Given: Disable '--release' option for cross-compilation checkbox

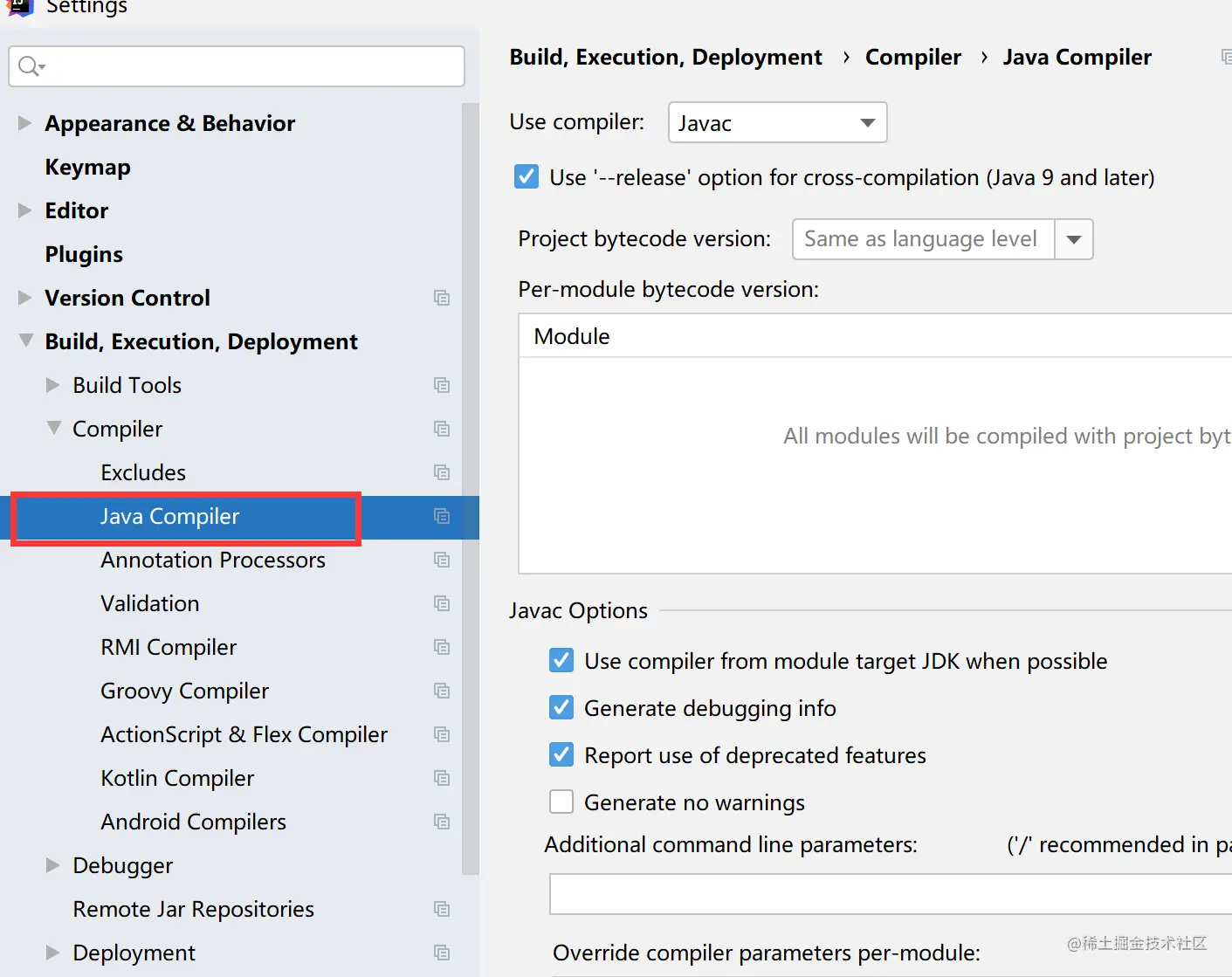Looking at the screenshot, I should 527,177.
